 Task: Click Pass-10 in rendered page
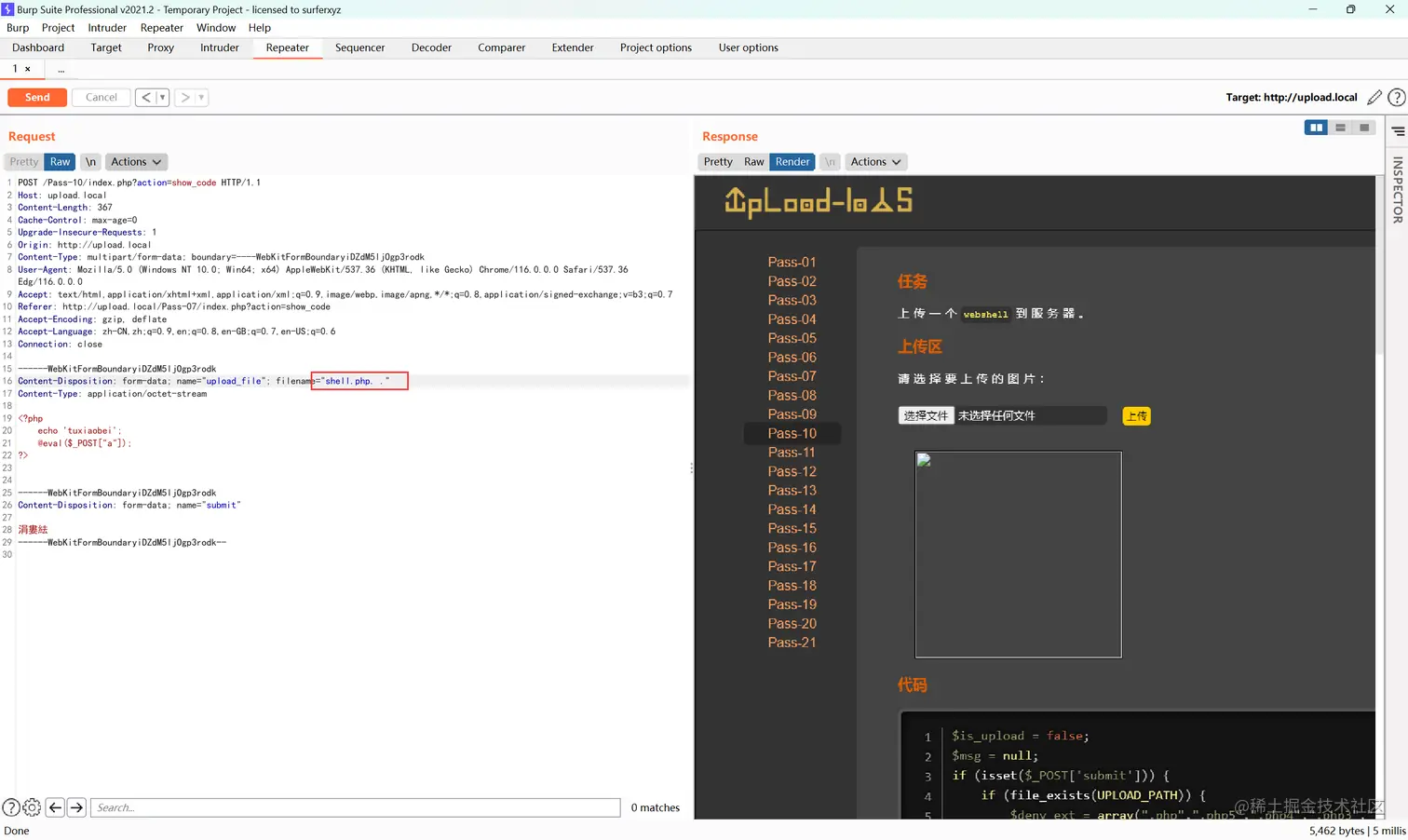pos(792,433)
